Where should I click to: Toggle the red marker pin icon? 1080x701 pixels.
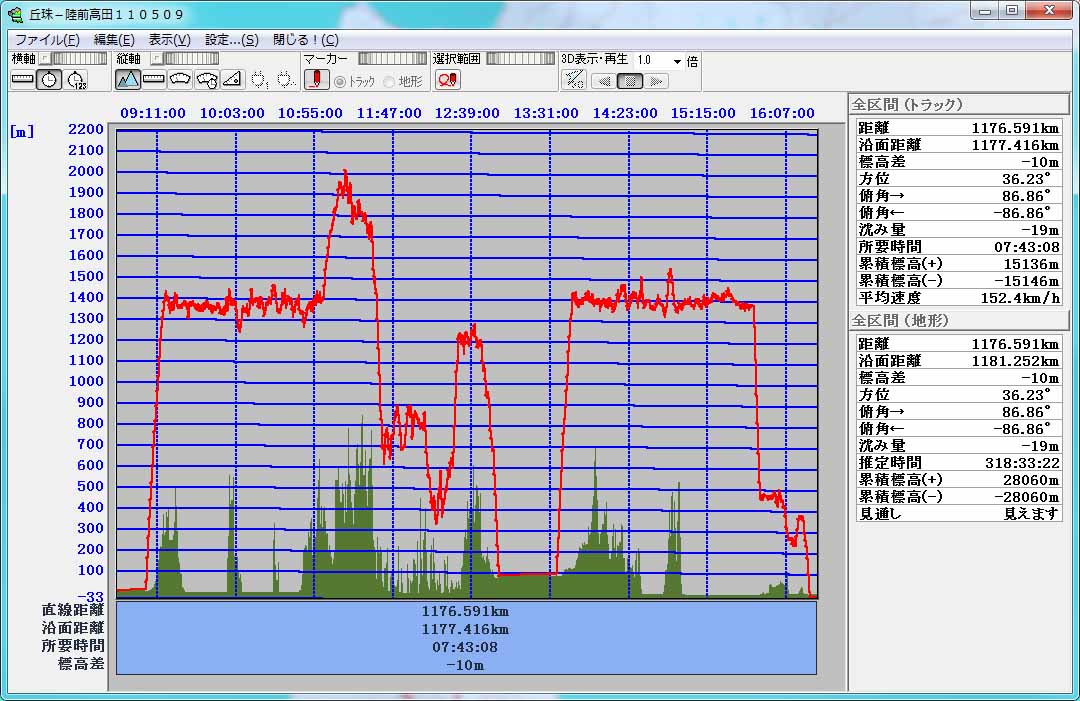(316, 79)
